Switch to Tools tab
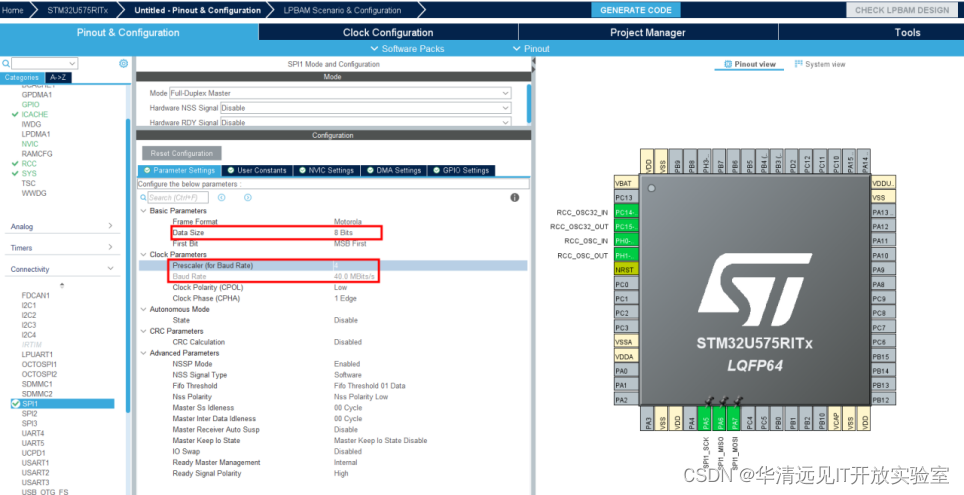The width and height of the screenshot is (964, 495). [x=907, y=33]
